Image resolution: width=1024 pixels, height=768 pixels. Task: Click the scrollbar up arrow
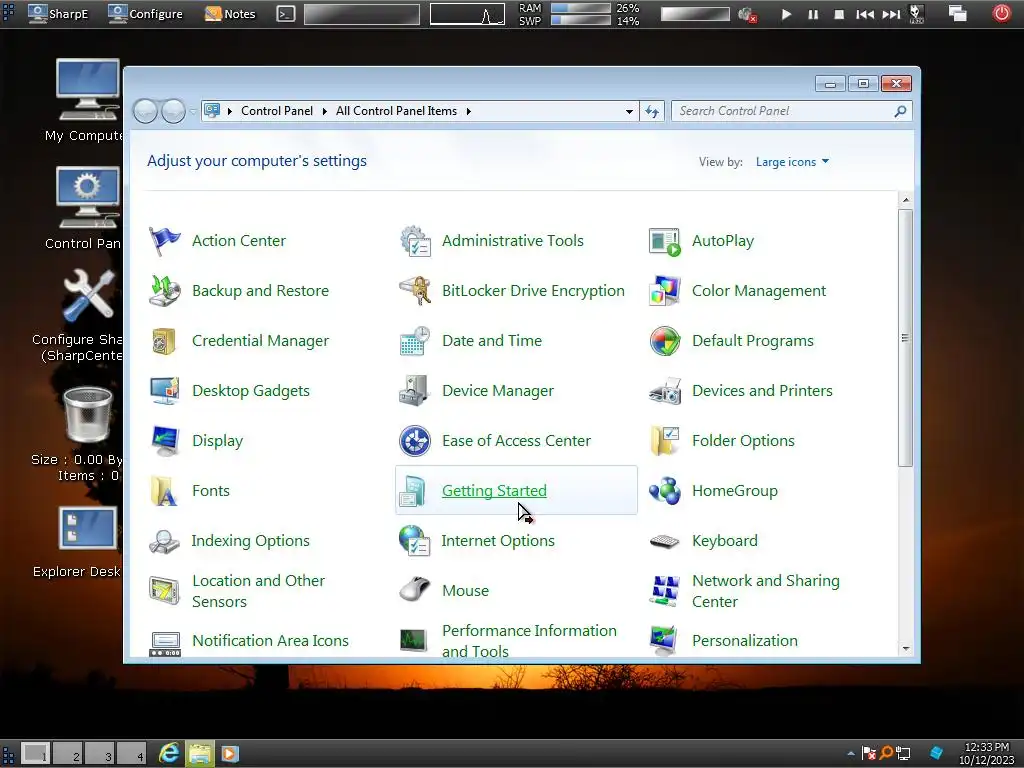pos(905,200)
